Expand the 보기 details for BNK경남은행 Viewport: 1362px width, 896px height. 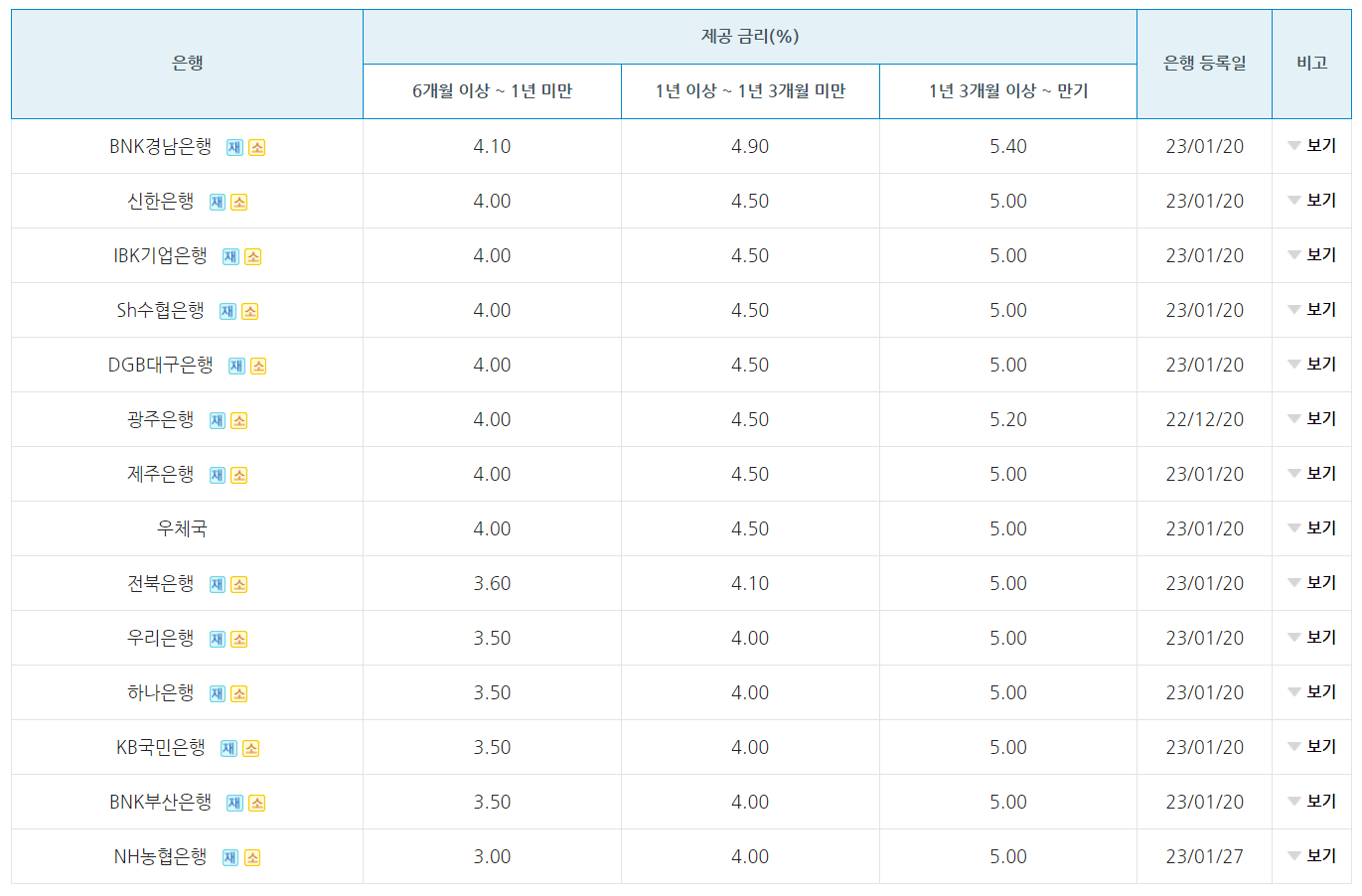coord(1311,145)
